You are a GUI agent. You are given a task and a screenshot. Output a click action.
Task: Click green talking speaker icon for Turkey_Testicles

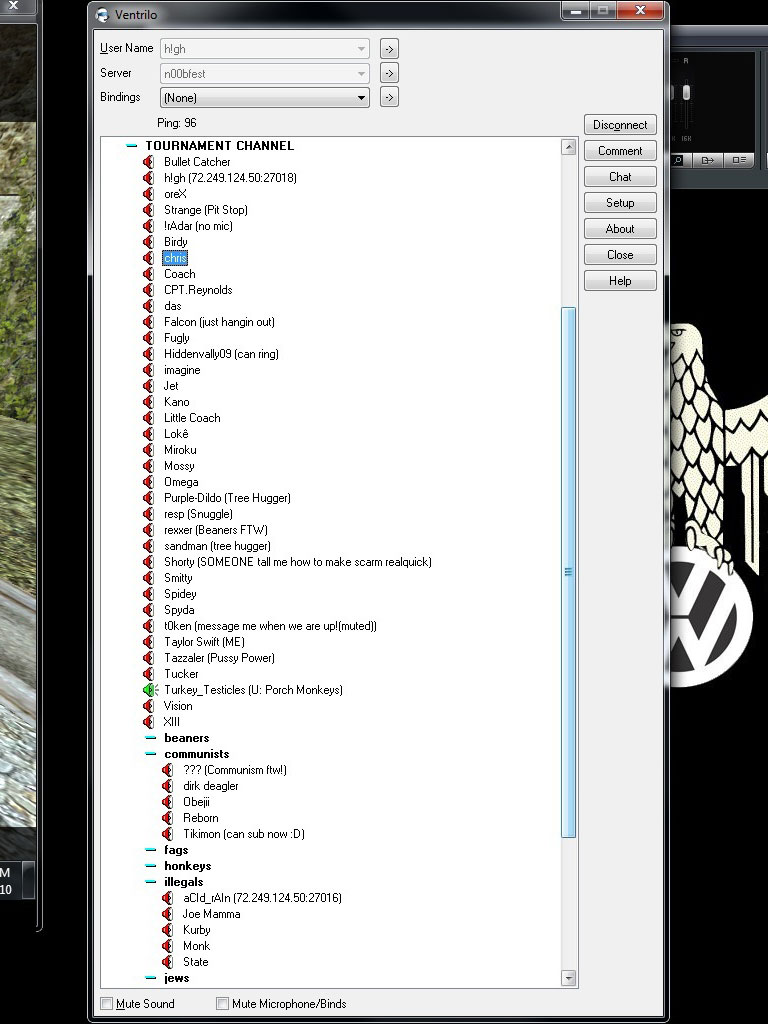150,690
